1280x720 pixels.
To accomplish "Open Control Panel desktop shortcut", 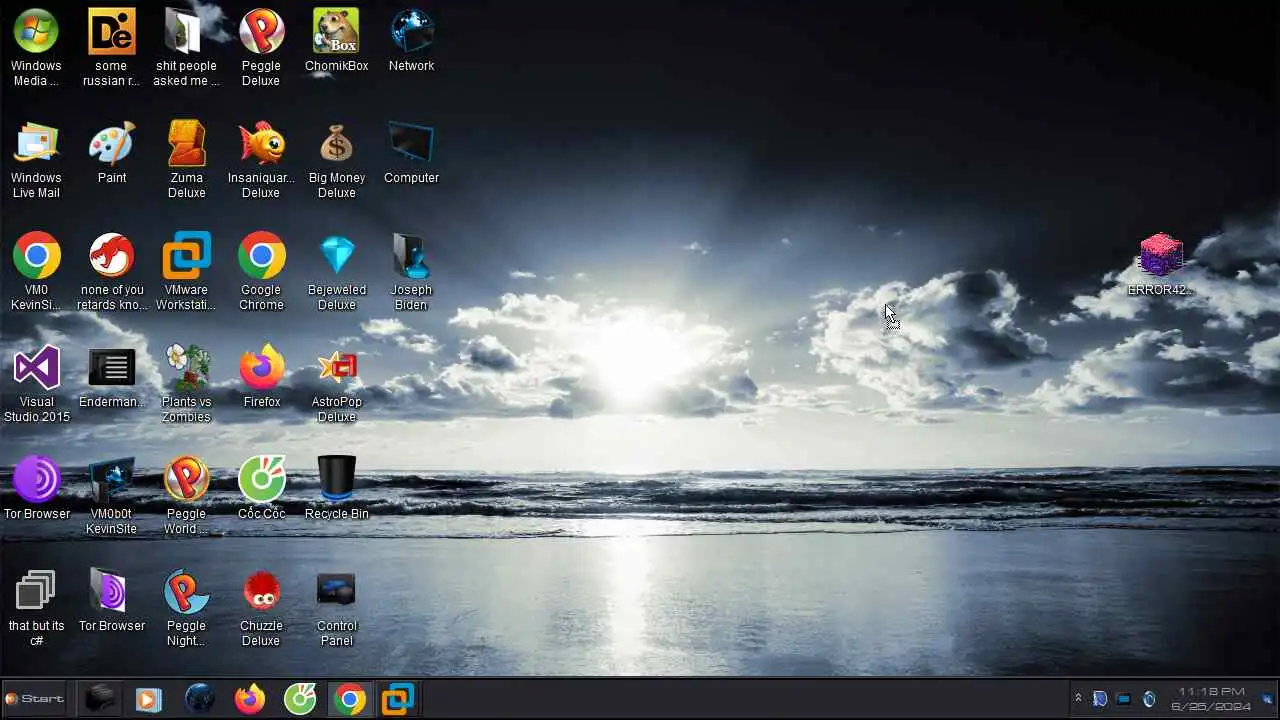I will (337, 607).
